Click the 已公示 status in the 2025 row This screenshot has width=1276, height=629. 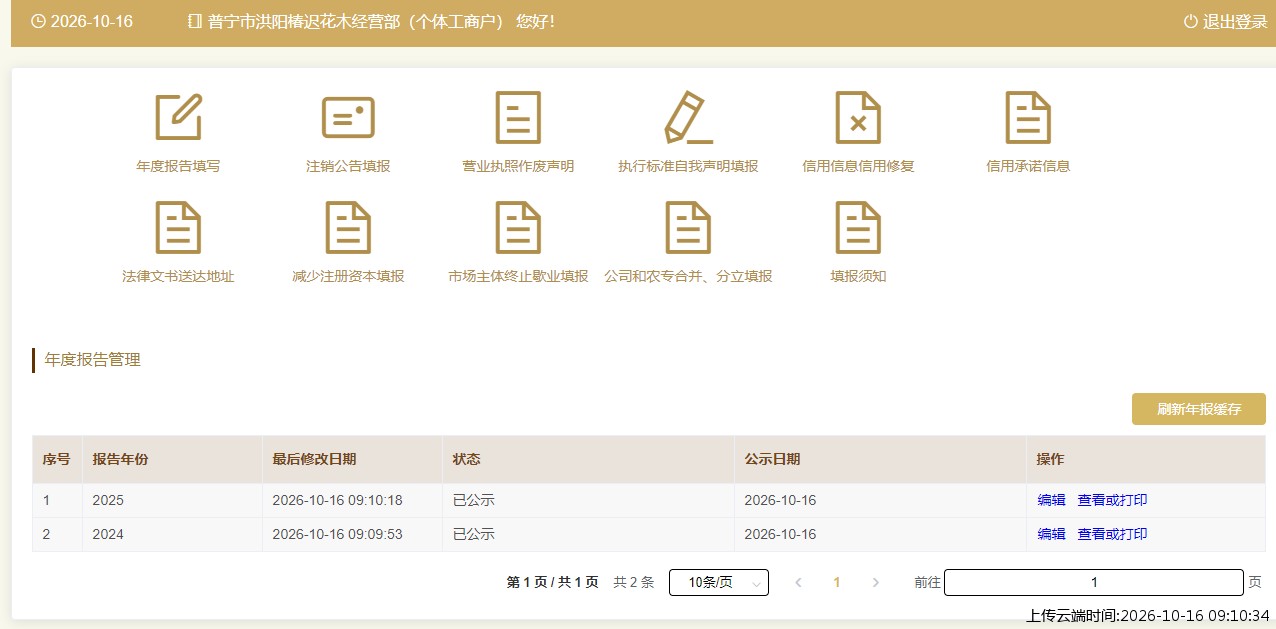[x=474, y=500]
